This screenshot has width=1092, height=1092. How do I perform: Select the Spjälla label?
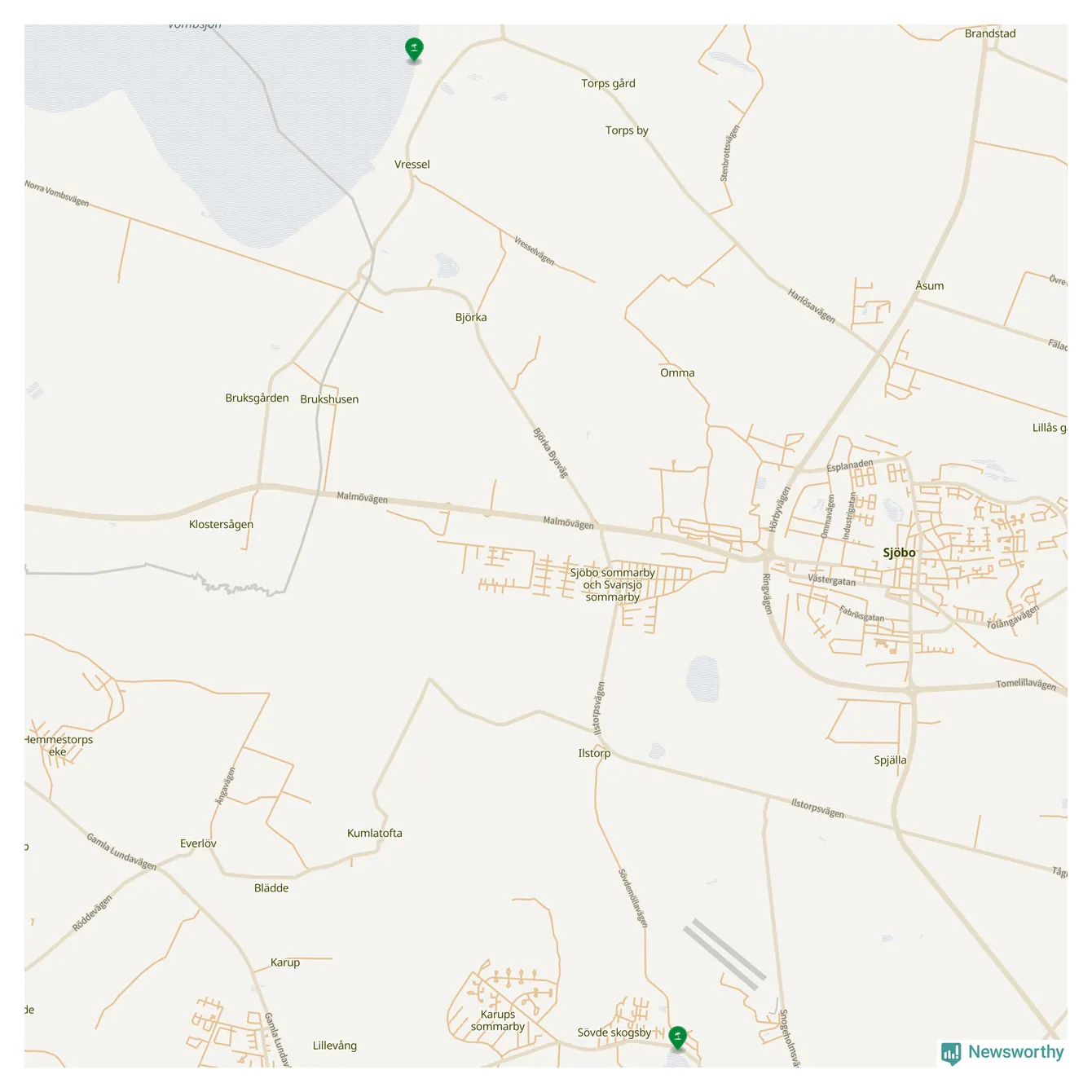[890, 760]
